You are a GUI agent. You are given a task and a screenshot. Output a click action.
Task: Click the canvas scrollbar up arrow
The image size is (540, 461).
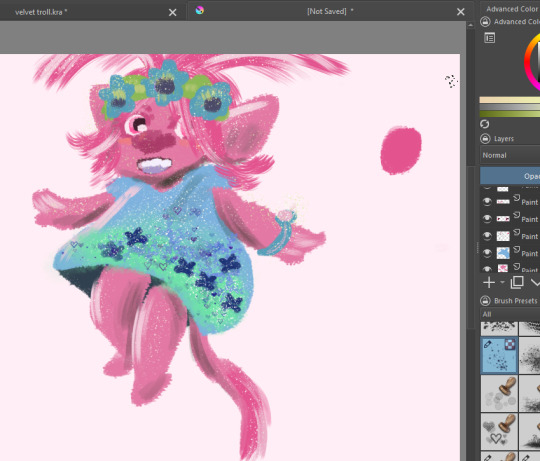tap(470, 25)
